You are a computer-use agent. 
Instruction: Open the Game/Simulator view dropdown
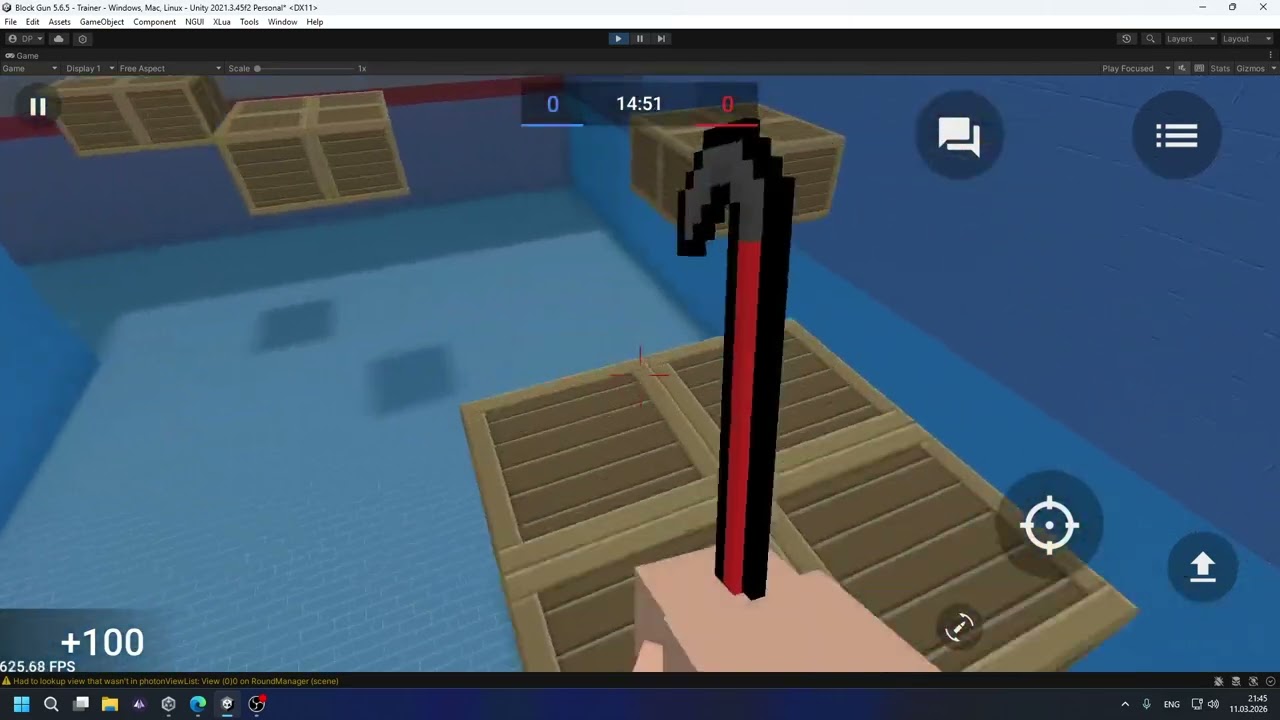click(29, 68)
